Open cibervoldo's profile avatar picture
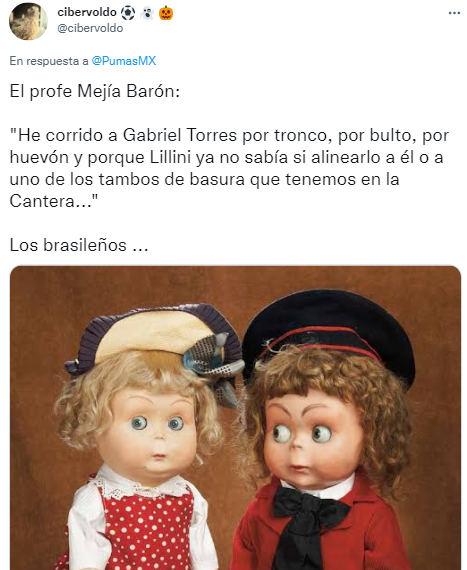 tap(28, 21)
